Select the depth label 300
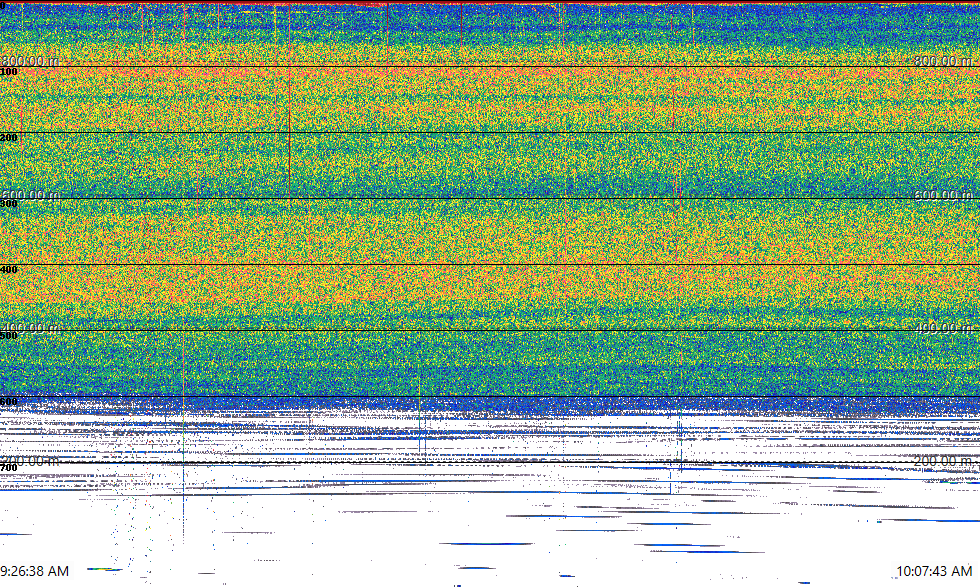The width and height of the screenshot is (980, 588). (9, 204)
